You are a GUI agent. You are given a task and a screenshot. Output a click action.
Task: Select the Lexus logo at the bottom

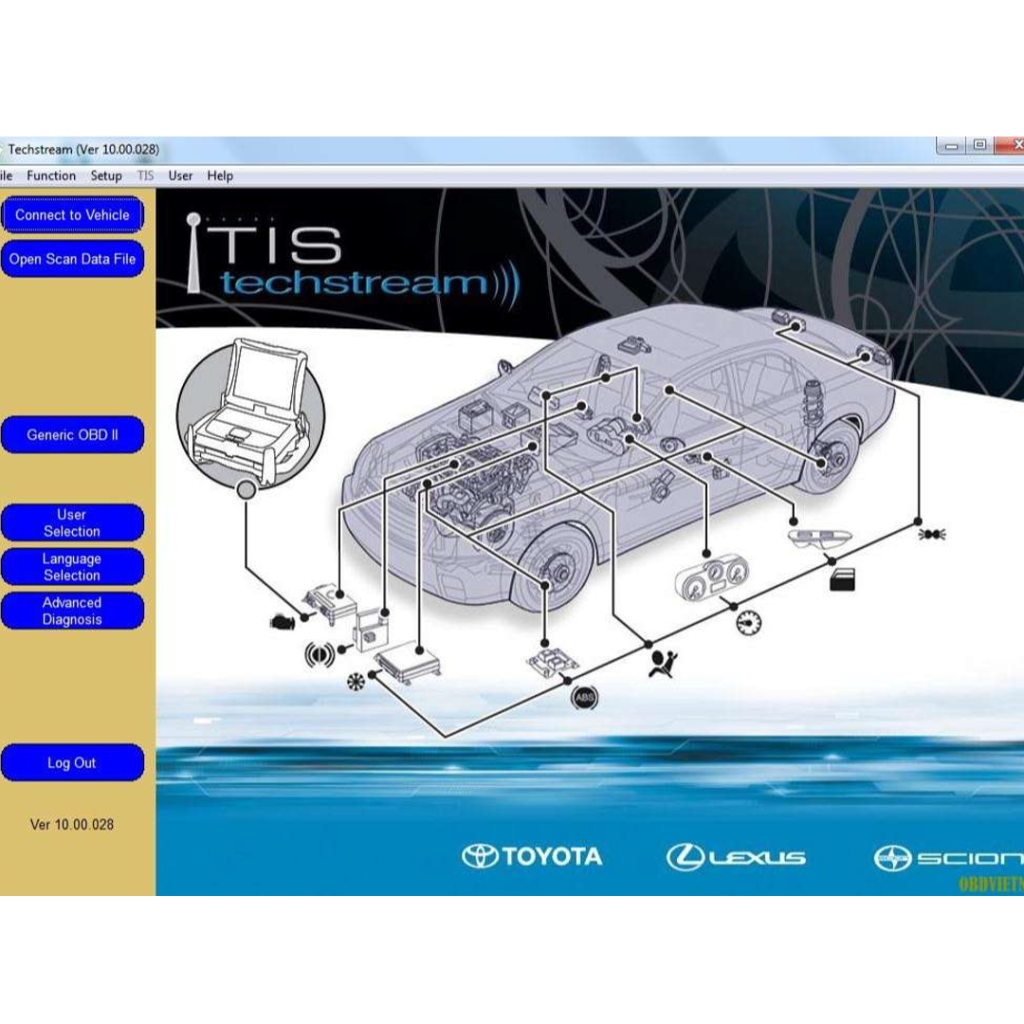tap(735, 856)
